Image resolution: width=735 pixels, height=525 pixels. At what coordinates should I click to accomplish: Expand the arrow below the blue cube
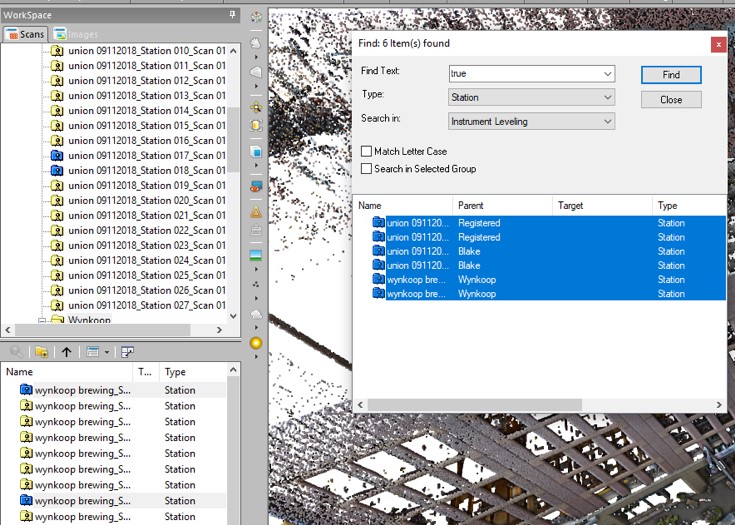[256, 165]
